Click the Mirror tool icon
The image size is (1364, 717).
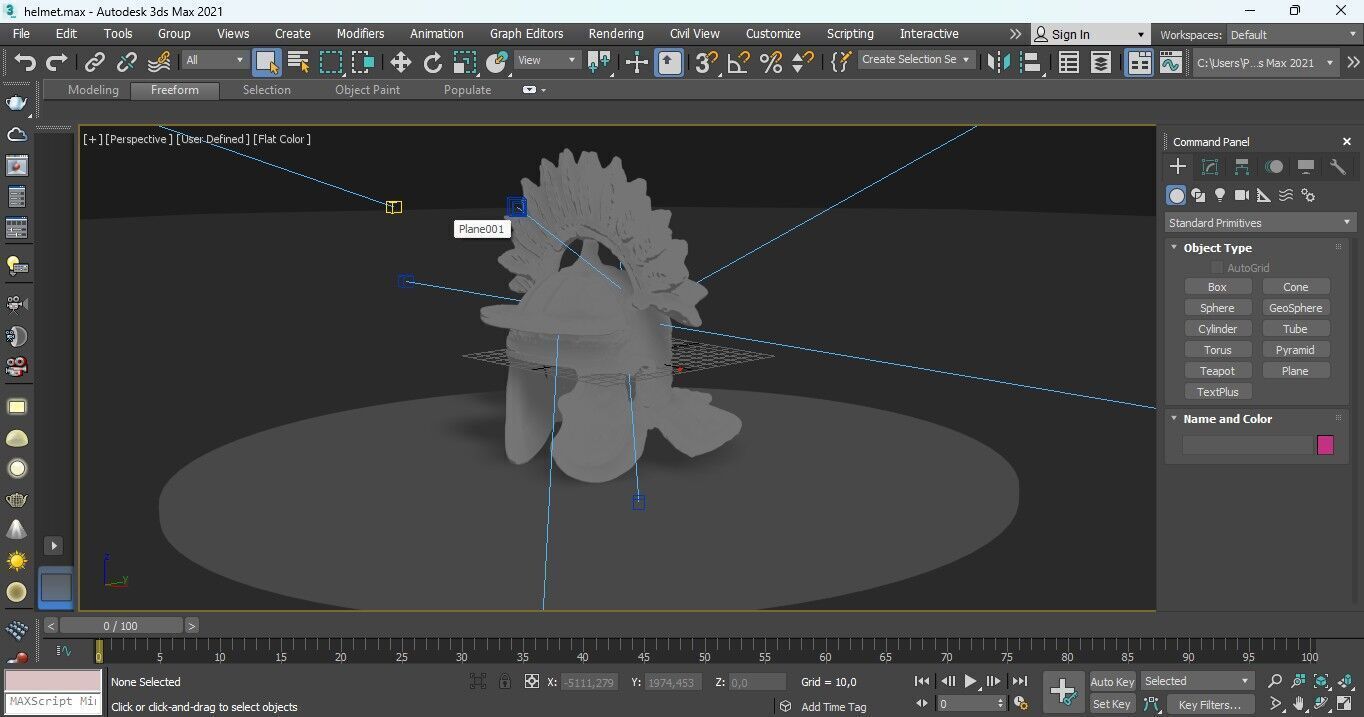(998, 63)
